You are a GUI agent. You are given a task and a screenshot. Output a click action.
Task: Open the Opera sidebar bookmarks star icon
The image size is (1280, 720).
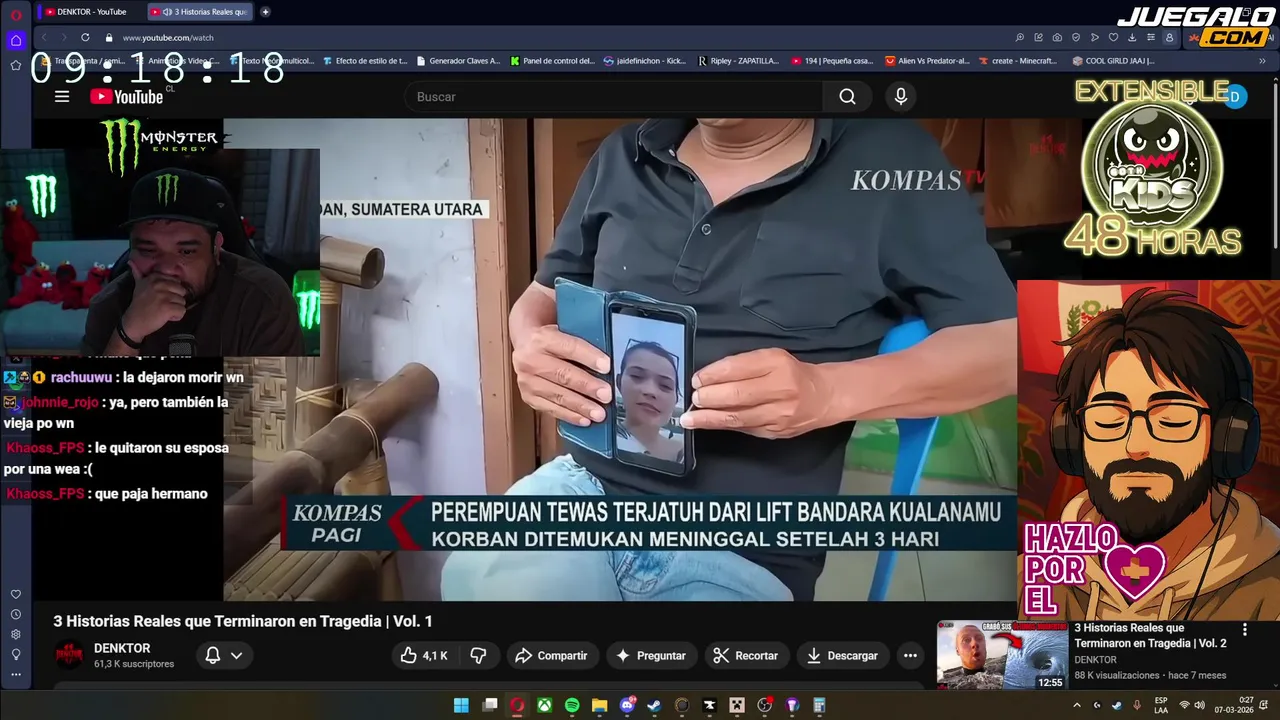[16, 65]
